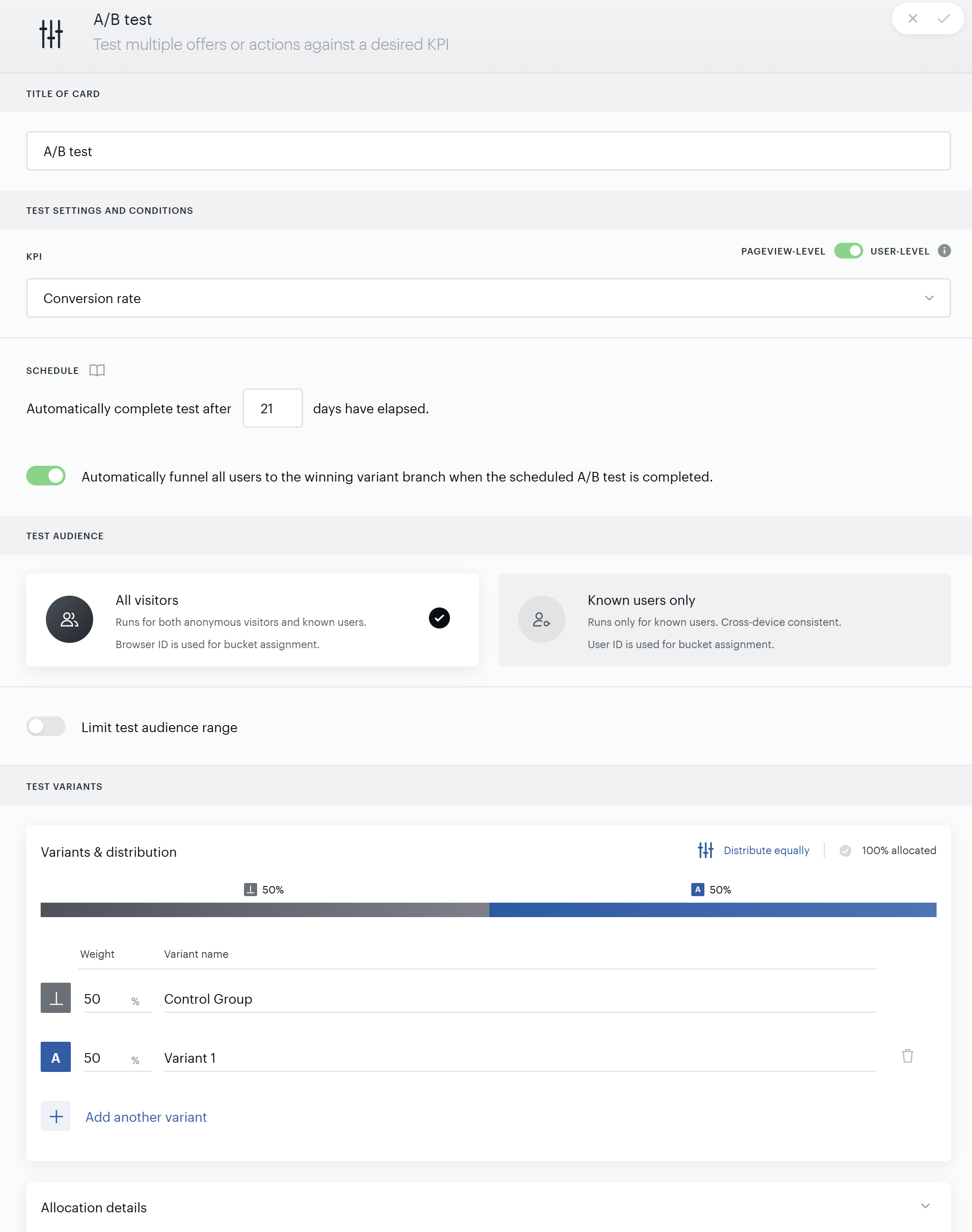Open the Conversion rate KPI dropdown
This screenshot has height=1232, width=972.
tap(488, 298)
